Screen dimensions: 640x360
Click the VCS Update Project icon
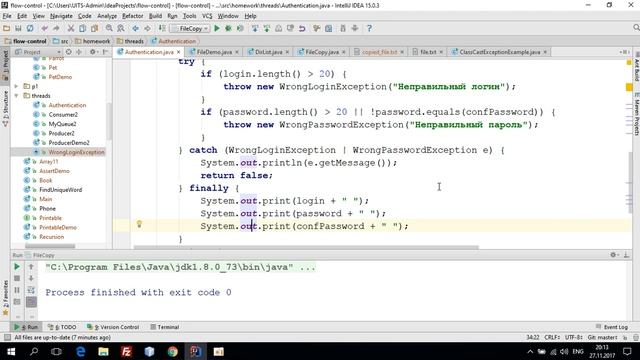tap(255, 28)
